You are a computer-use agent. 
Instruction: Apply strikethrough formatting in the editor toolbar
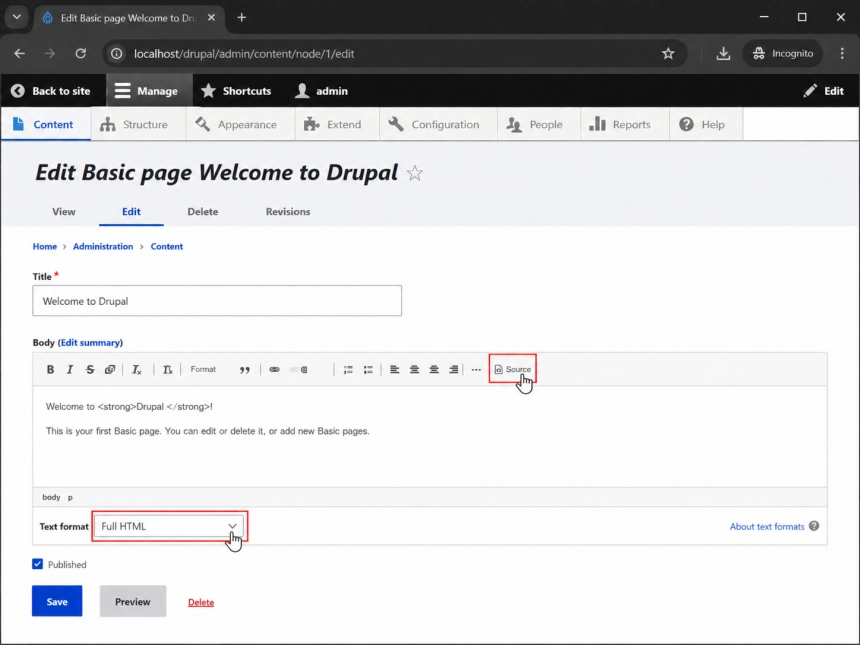[90, 370]
